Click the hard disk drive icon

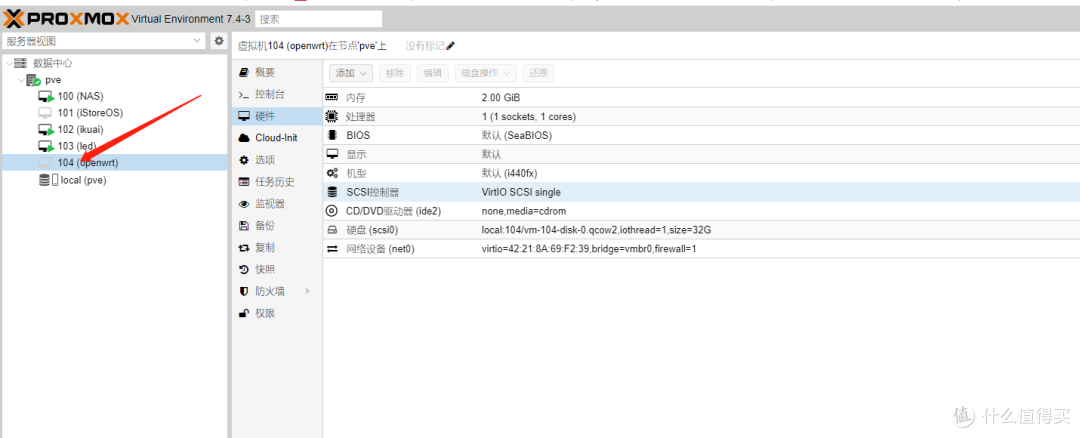[x=332, y=230]
